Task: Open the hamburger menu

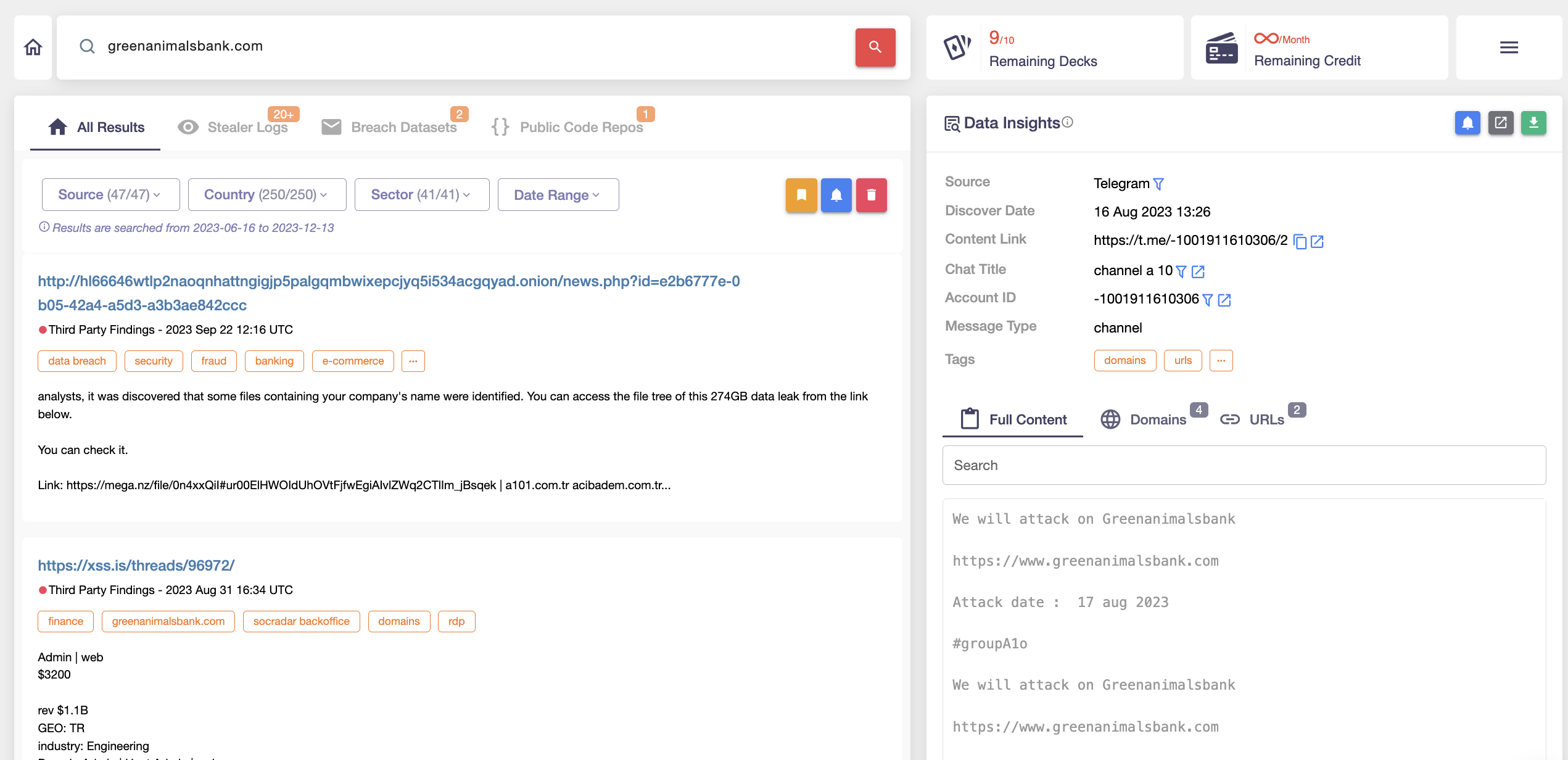Action: click(1509, 47)
